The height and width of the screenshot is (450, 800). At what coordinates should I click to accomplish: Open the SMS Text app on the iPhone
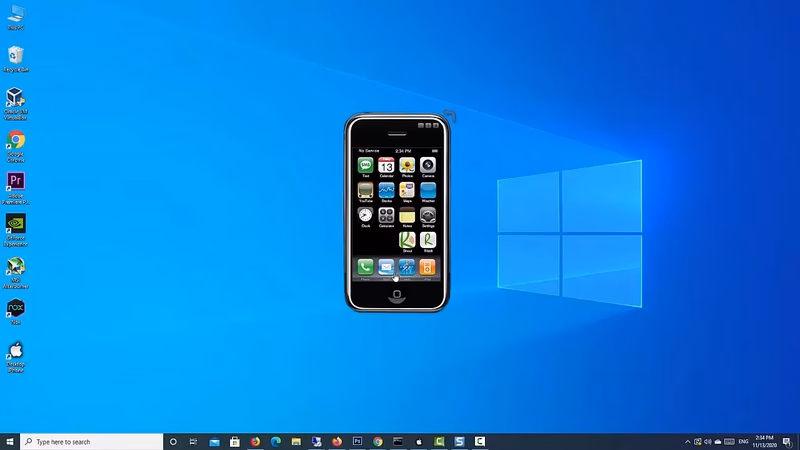tap(365, 165)
